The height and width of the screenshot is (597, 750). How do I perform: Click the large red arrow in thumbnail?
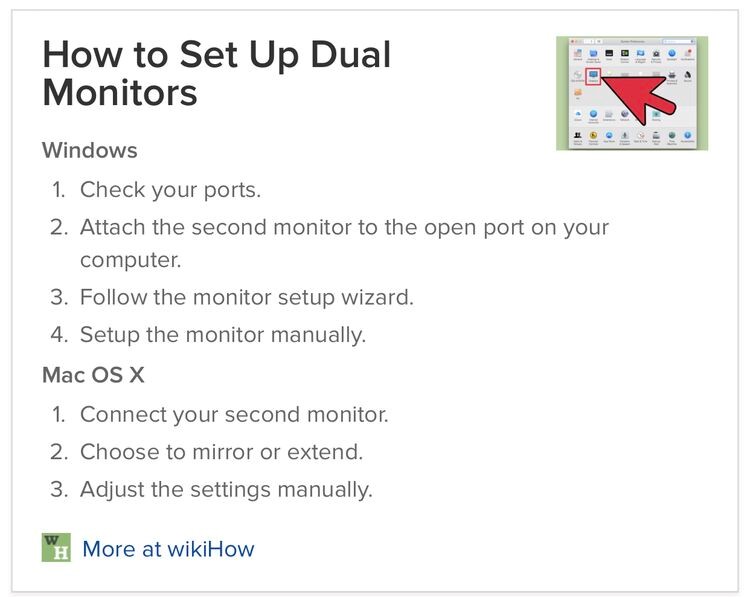[637, 99]
